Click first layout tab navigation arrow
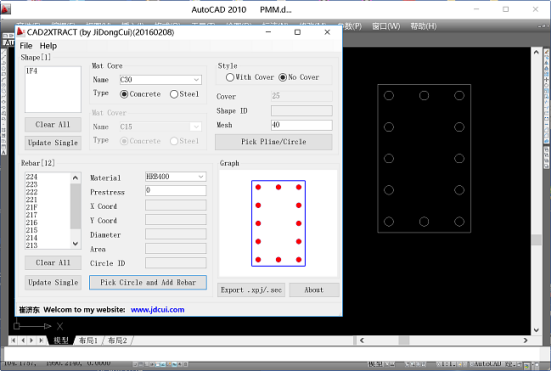551x371 pixels. pos(13,340)
